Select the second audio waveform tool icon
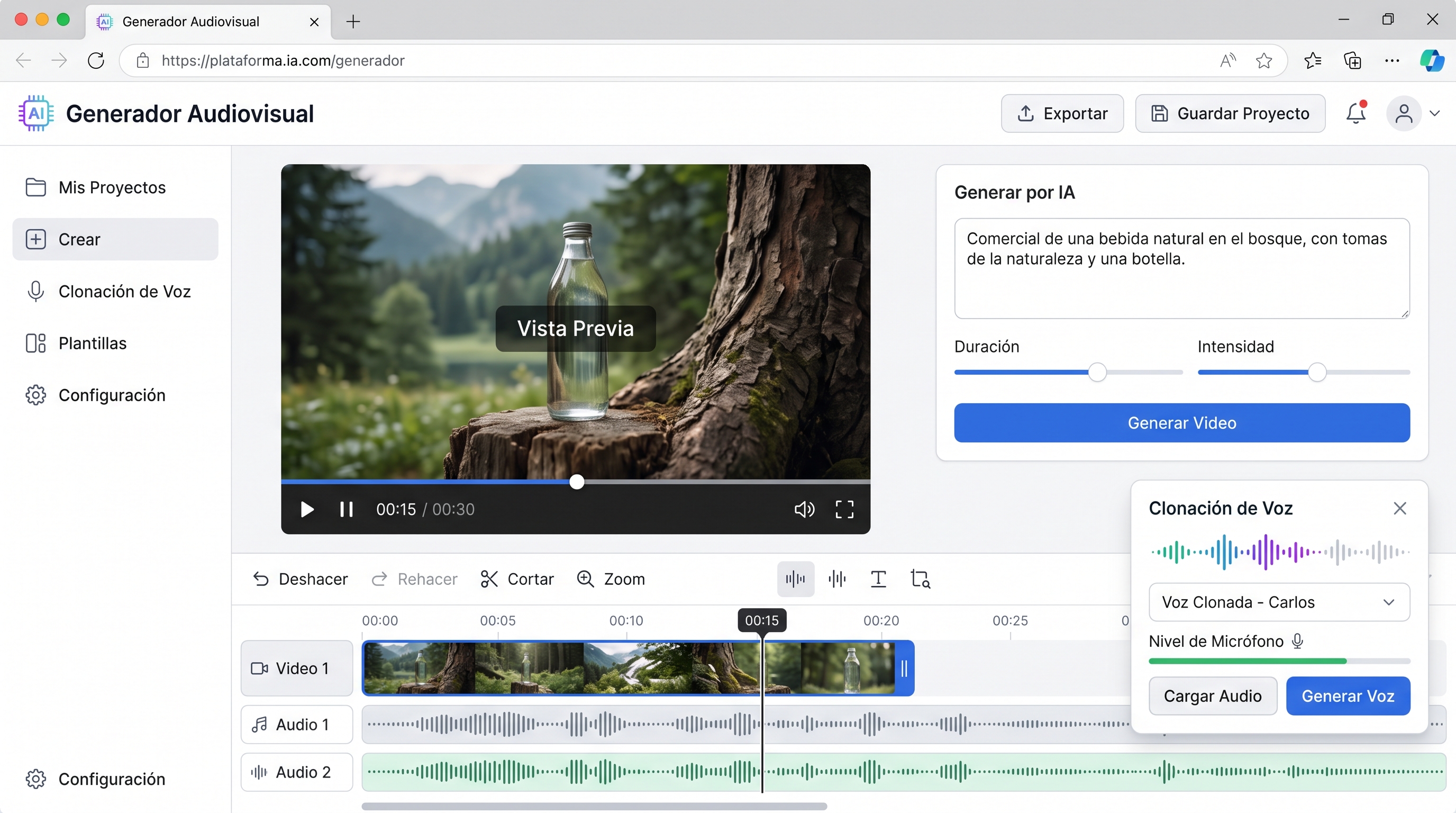Screen dimensions: 1456x813 click(837, 579)
